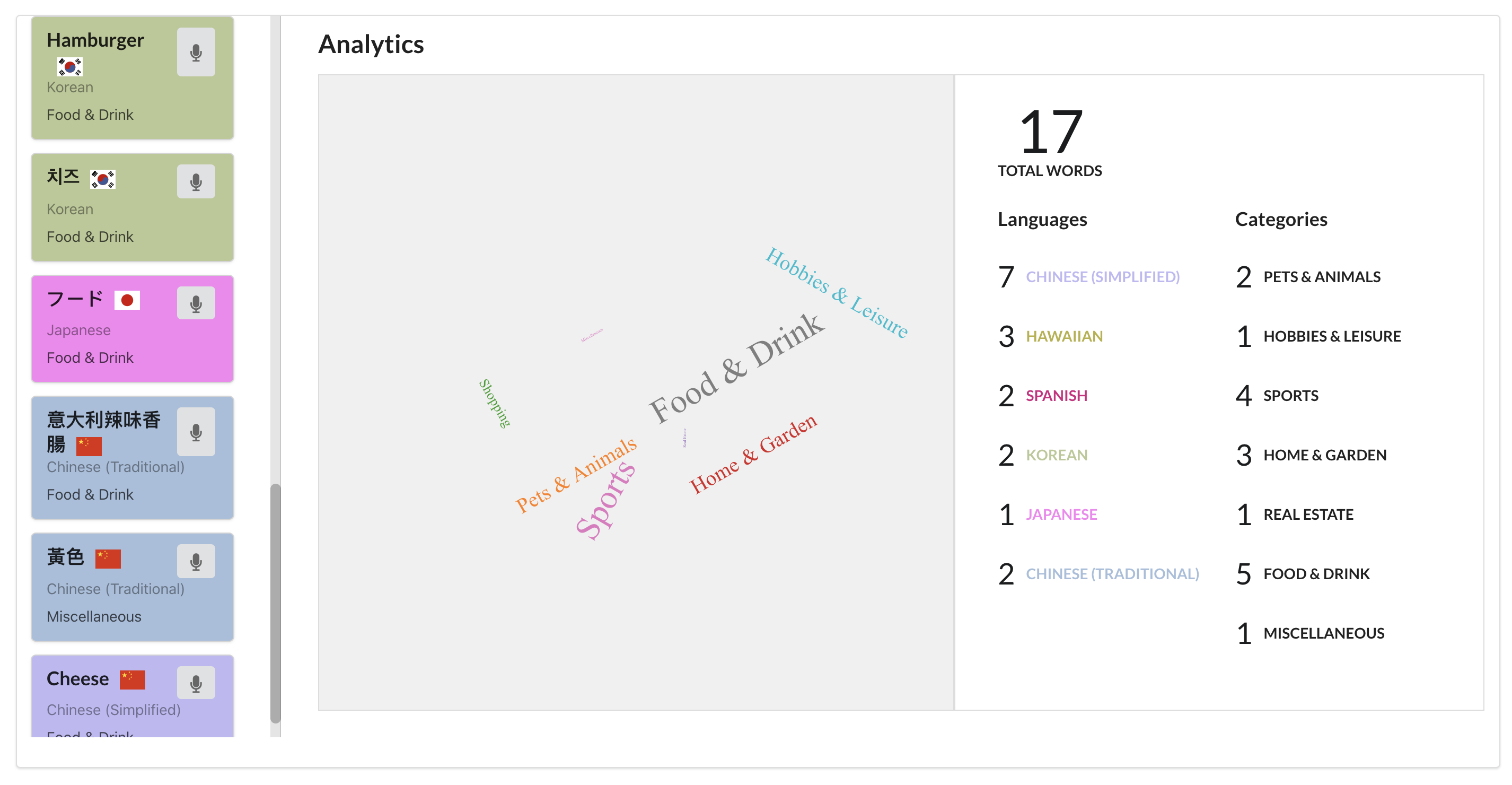Click microphone icon on 黃色 card
Image resolution: width=1512 pixels, height=785 pixels.
tap(196, 561)
